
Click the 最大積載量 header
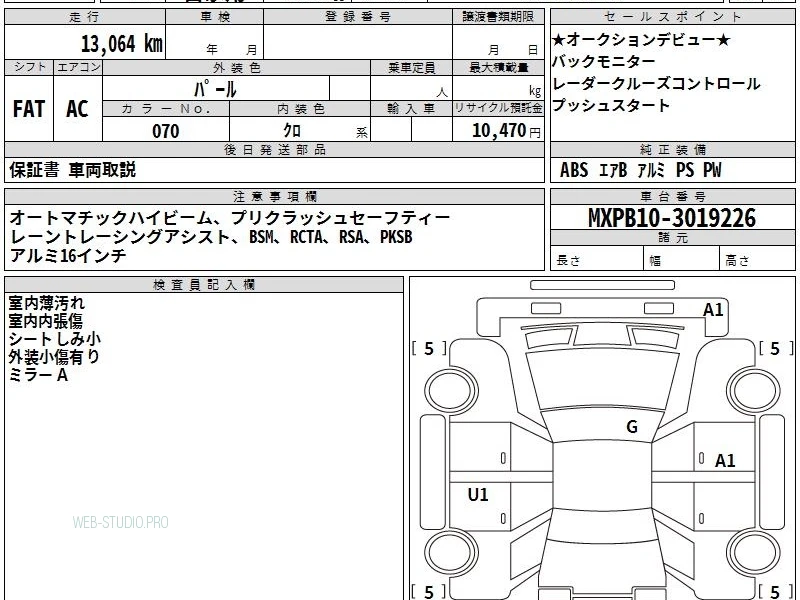(x=498, y=67)
